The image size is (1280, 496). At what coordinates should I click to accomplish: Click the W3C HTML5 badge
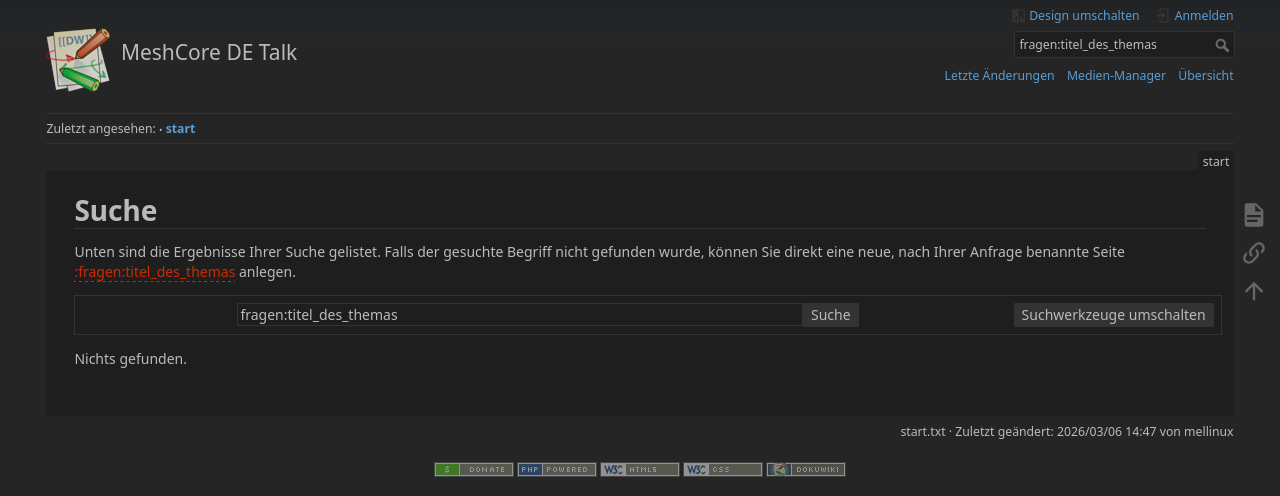pos(640,469)
